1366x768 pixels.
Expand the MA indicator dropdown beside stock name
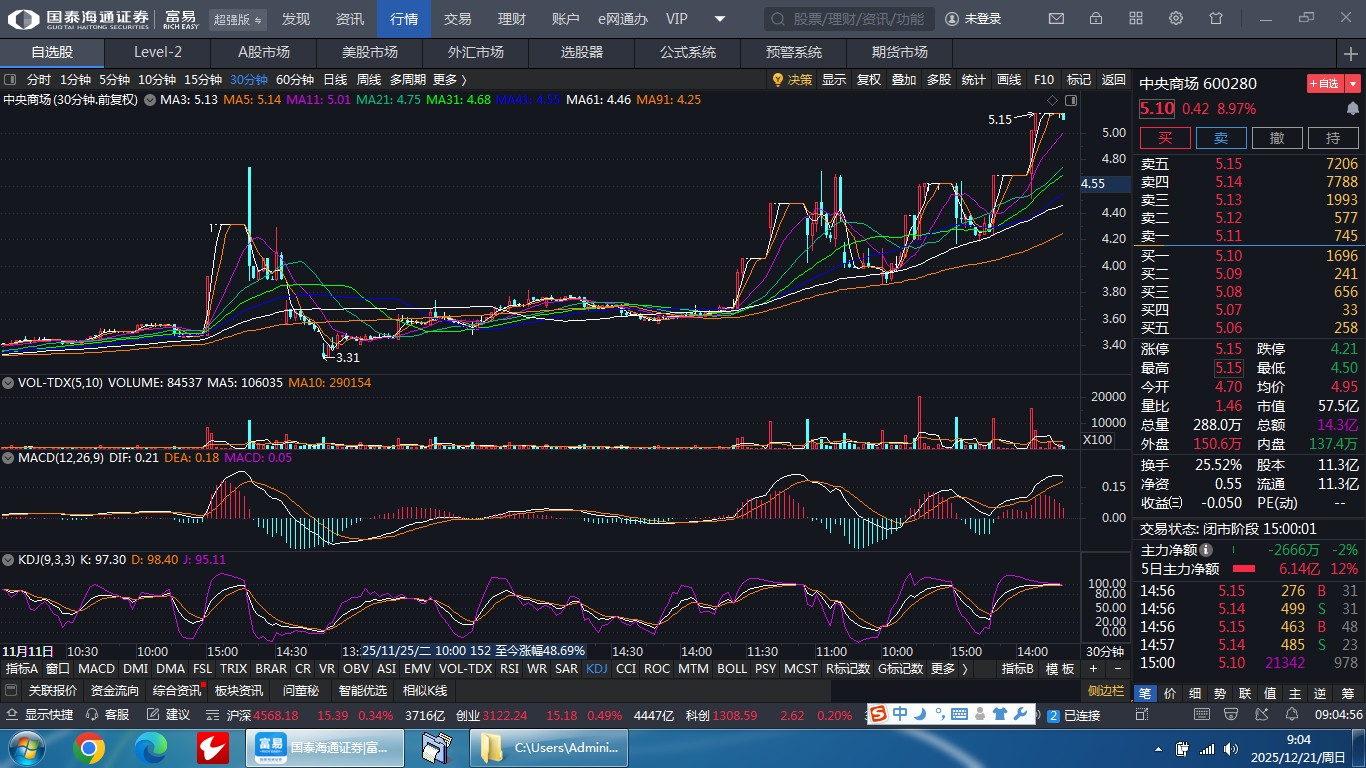click(x=150, y=100)
